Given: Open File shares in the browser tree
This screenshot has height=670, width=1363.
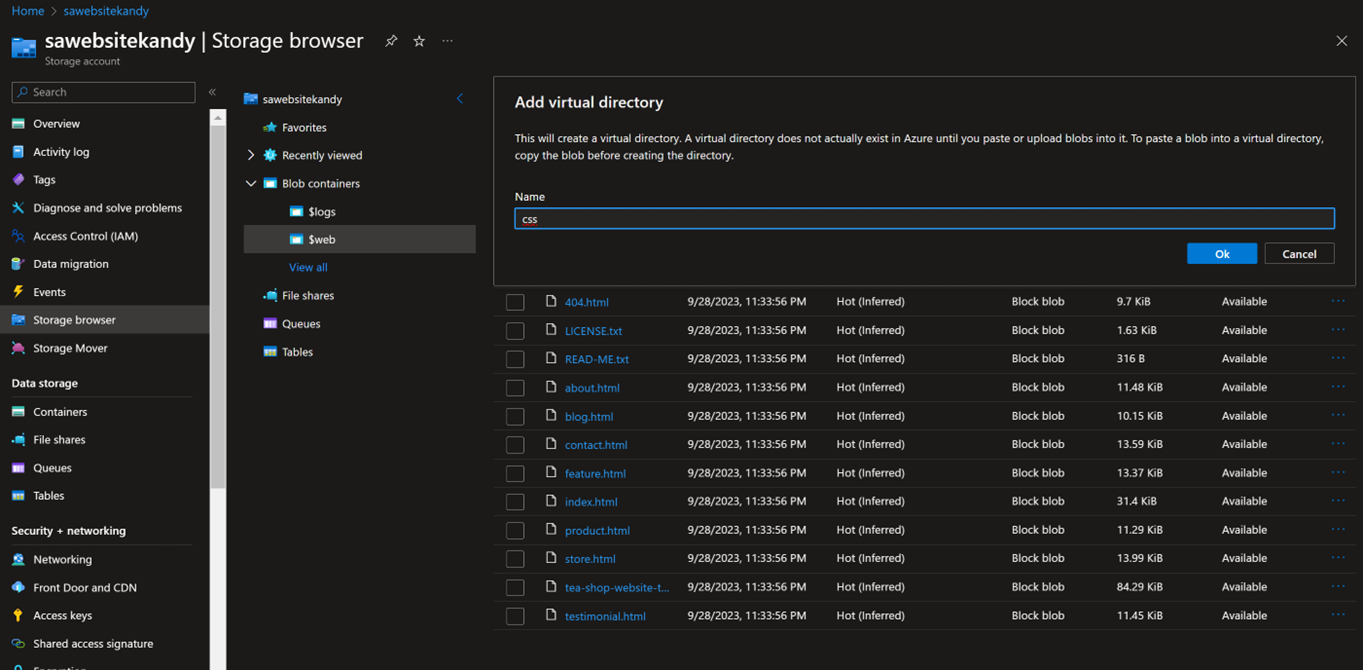Looking at the screenshot, I should point(308,296).
